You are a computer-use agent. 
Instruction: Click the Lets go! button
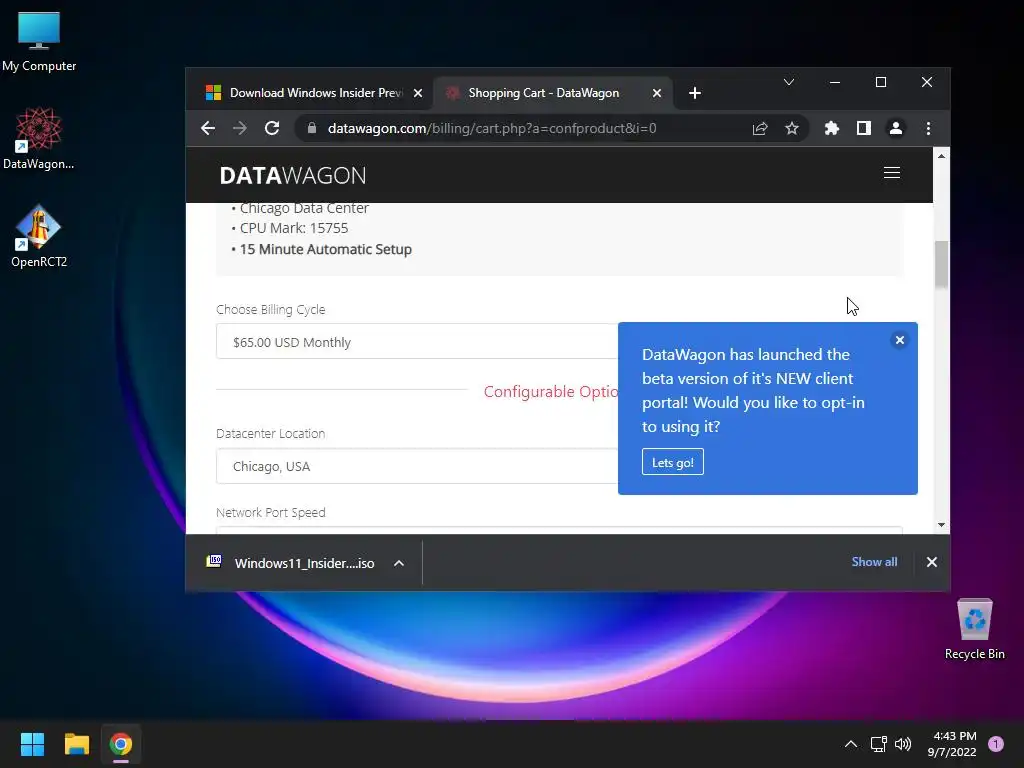pyautogui.click(x=673, y=462)
